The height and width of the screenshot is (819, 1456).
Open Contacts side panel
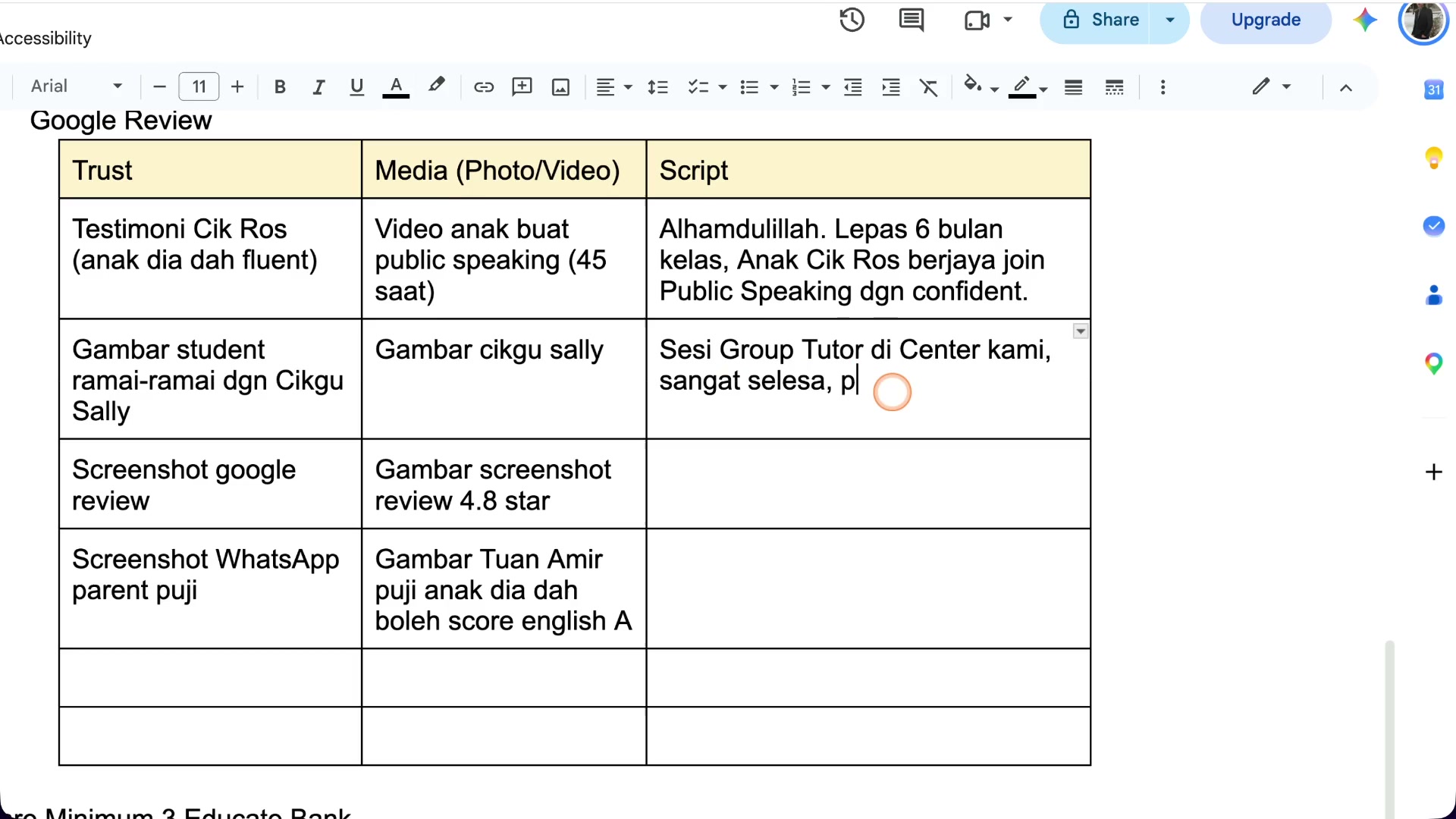1433,295
